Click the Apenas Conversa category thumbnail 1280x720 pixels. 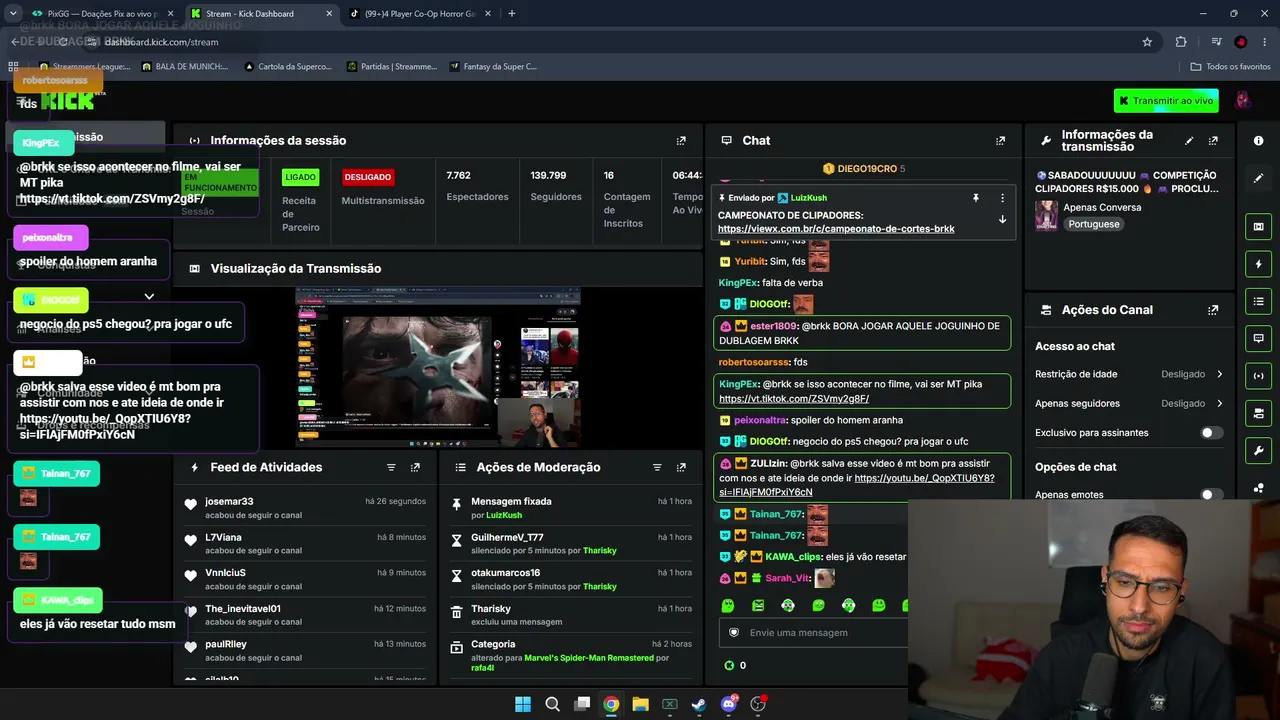(1046, 215)
